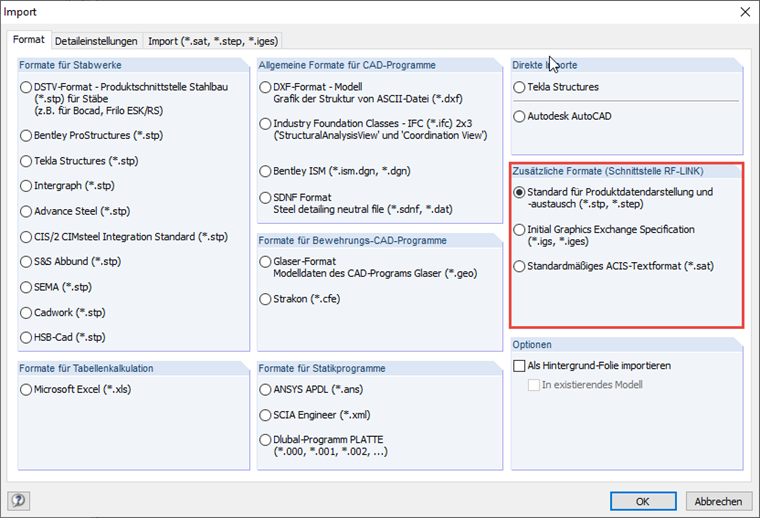760x518 pixels.
Task: Select the Format tab
Action: tap(28, 40)
